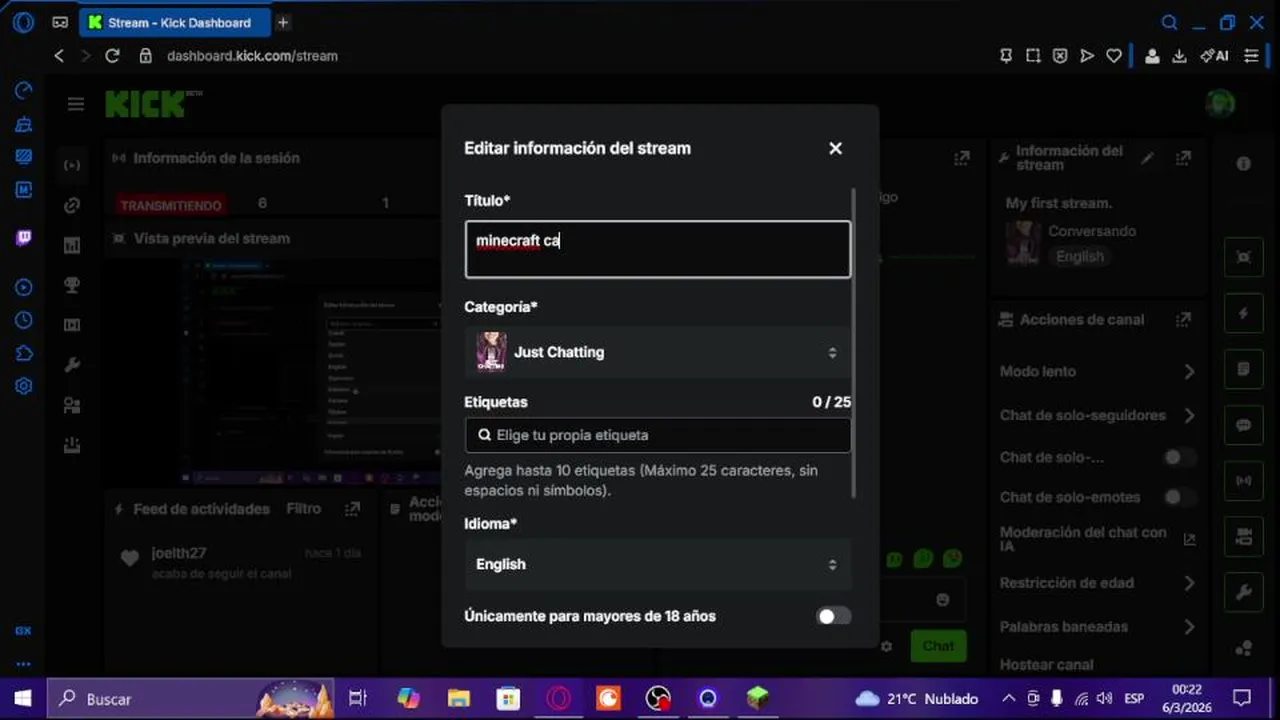Open the Idioma dropdown set to English
Image resolution: width=1280 pixels, height=720 pixels.
[658, 564]
